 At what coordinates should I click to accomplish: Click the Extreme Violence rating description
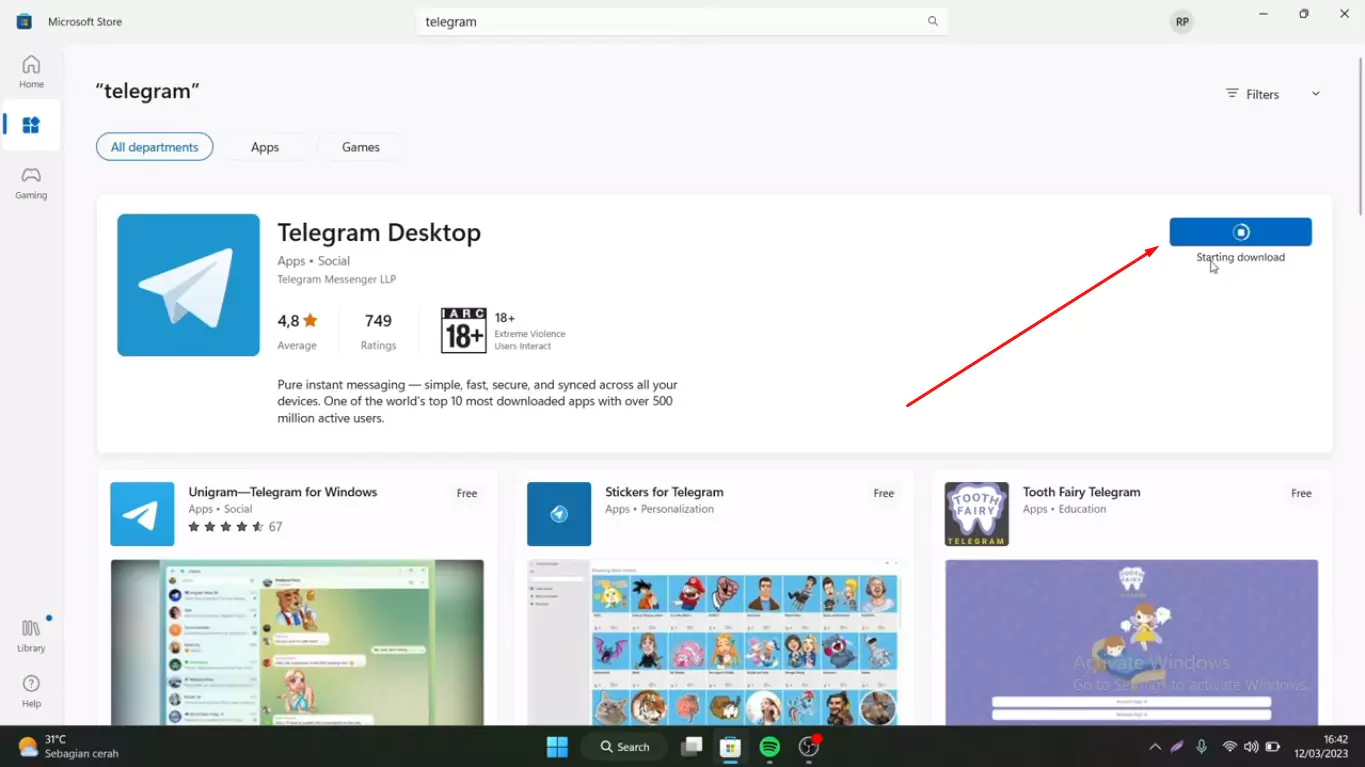coord(530,334)
